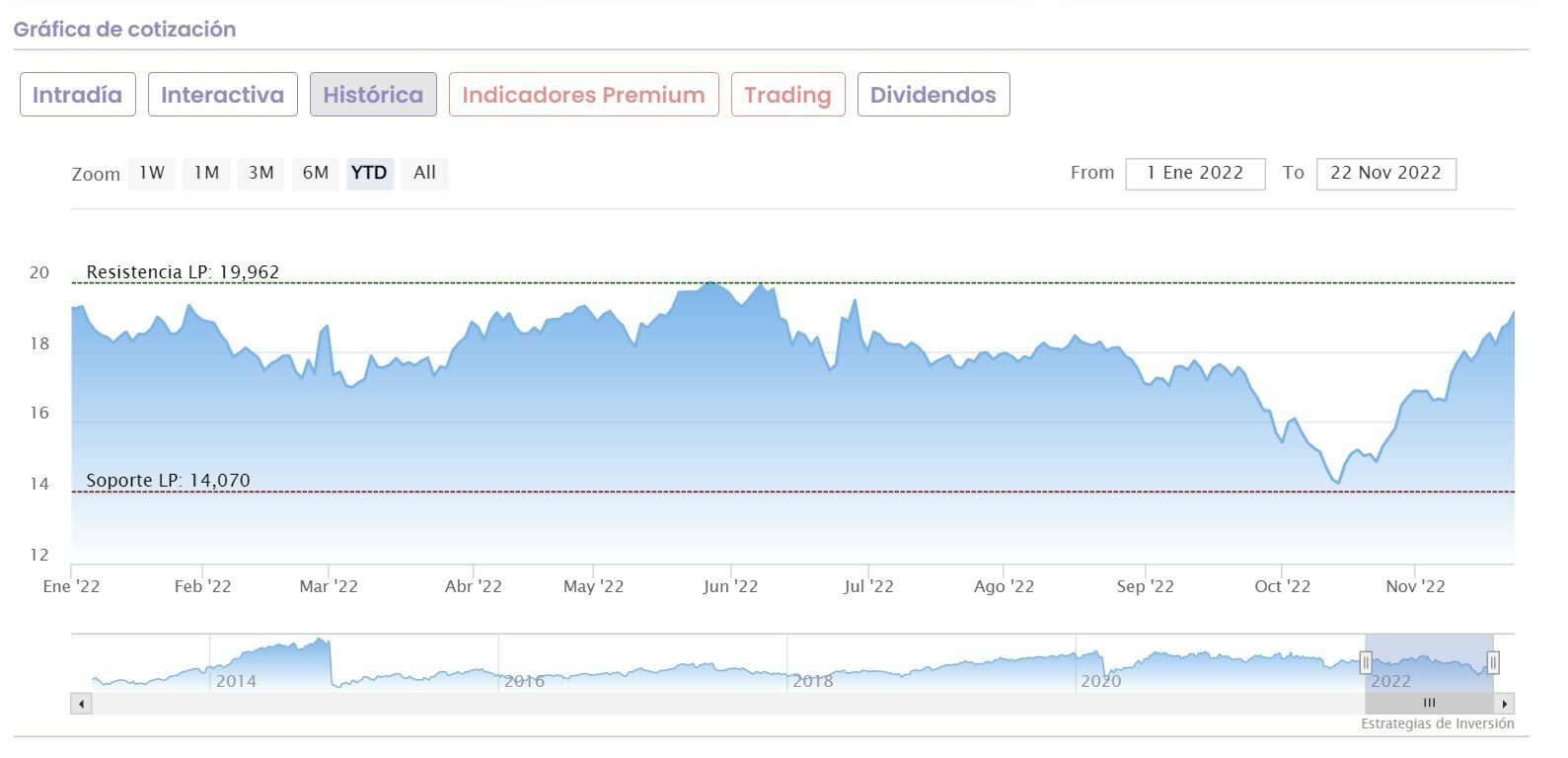This screenshot has width=1568, height=758.
Task: Set zoom range to 3M
Action: [x=261, y=173]
